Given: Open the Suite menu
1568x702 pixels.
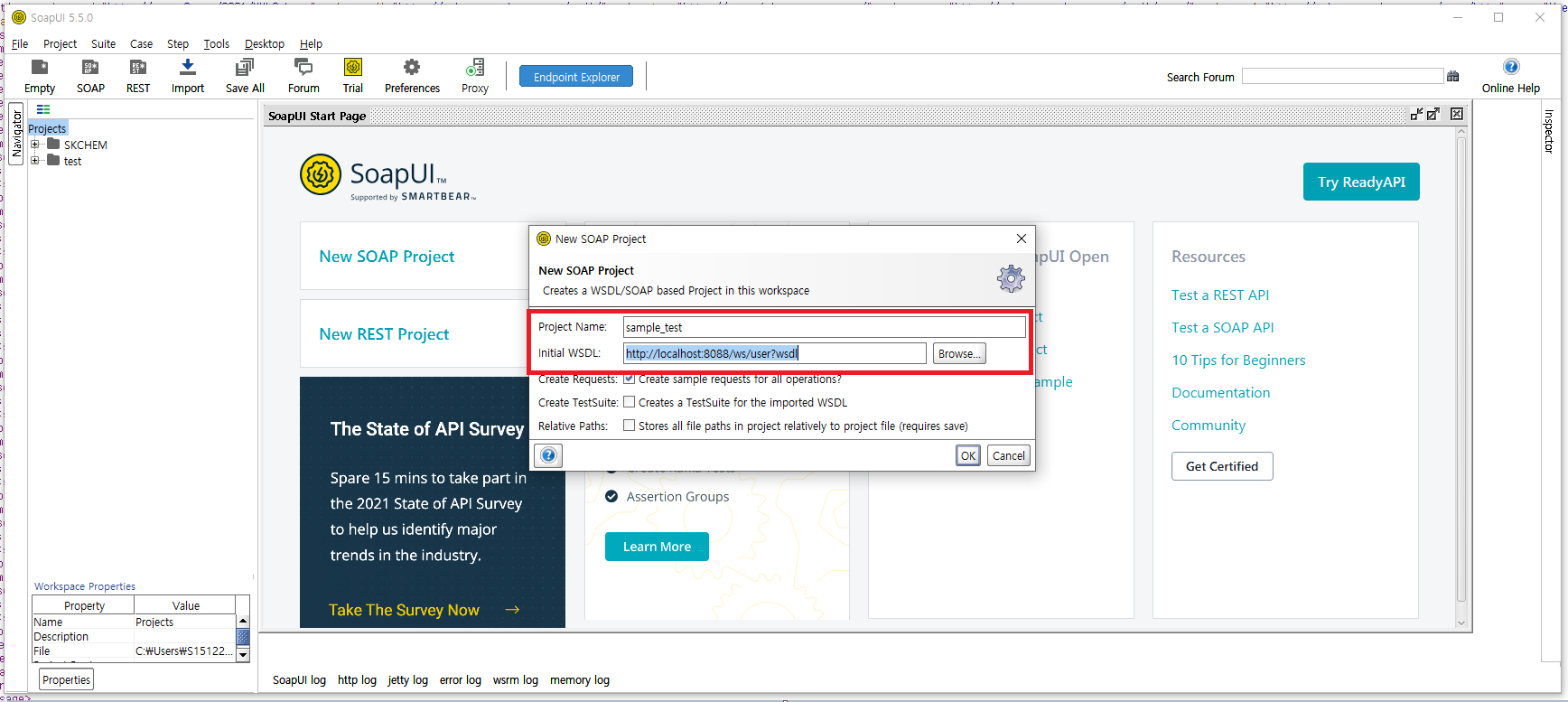Looking at the screenshot, I should (103, 43).
